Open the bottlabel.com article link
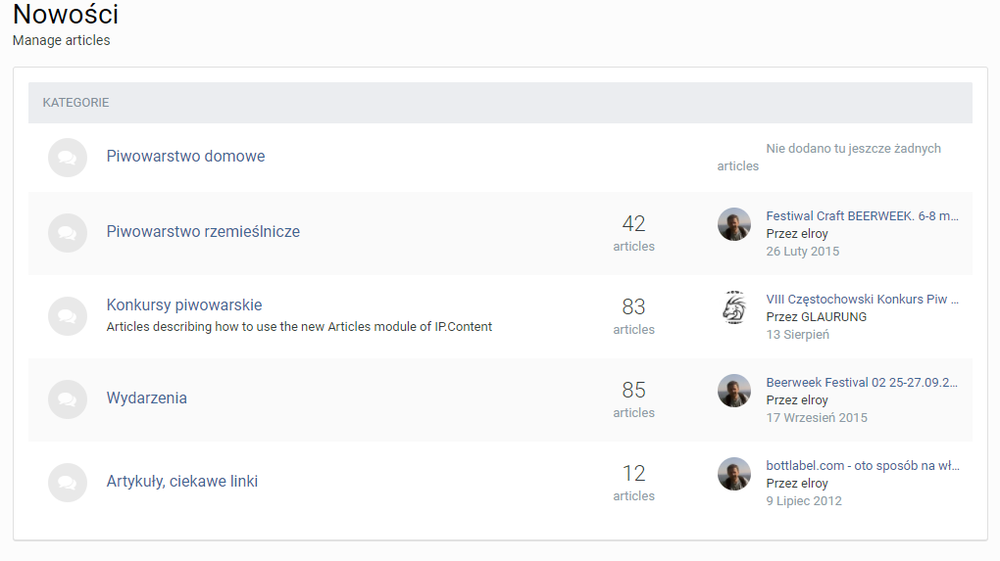The width and height of the screenshot is (1000, 561). point(861,465)
